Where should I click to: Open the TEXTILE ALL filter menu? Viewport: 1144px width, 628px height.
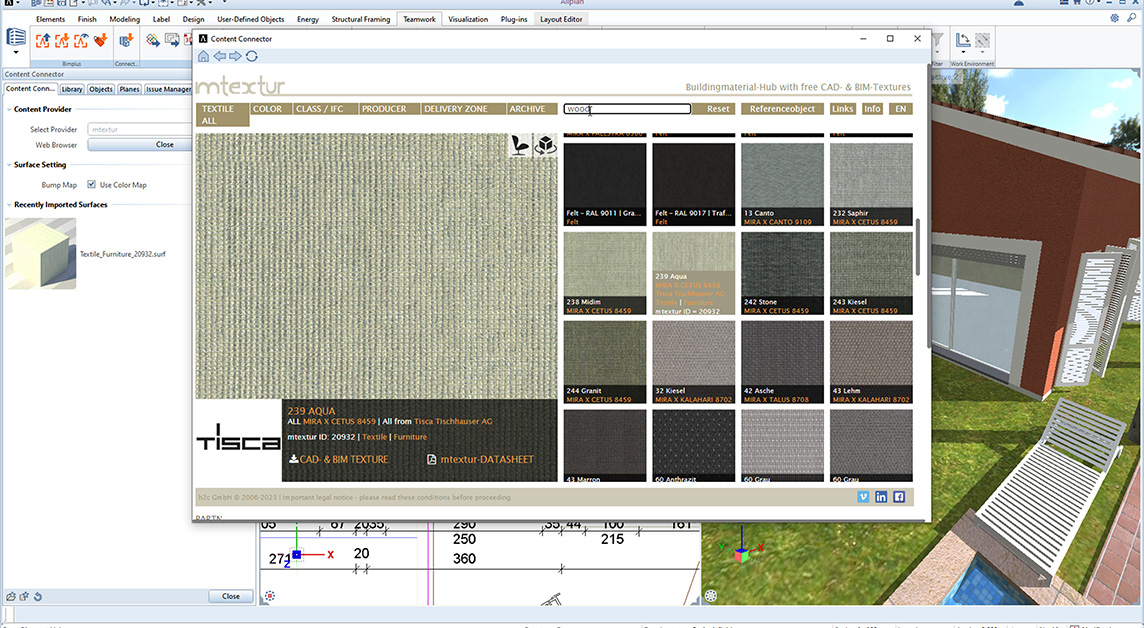[223, 115]
